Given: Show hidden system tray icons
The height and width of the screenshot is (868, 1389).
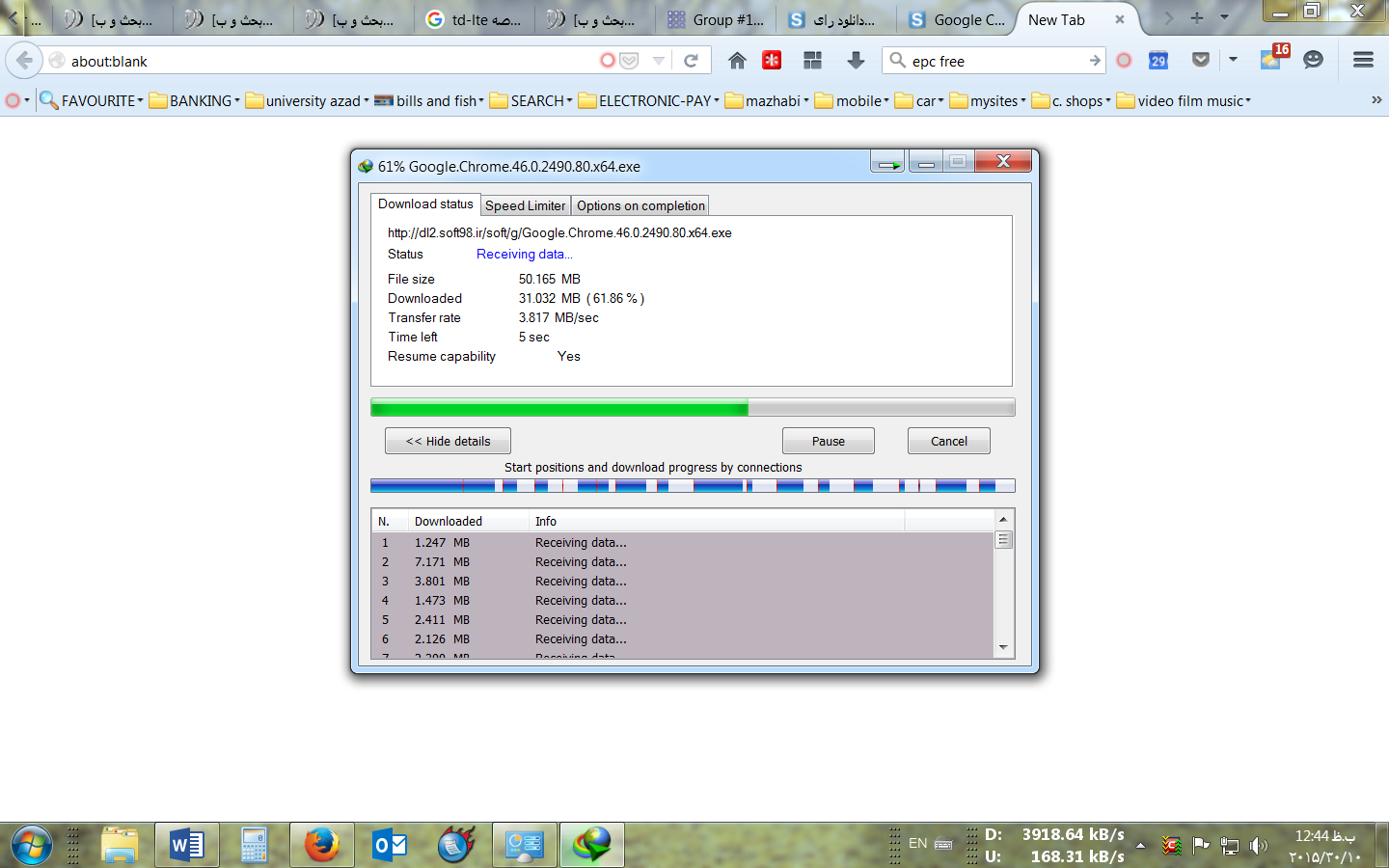Looking at the screenshot, I should click(1140, 846).
